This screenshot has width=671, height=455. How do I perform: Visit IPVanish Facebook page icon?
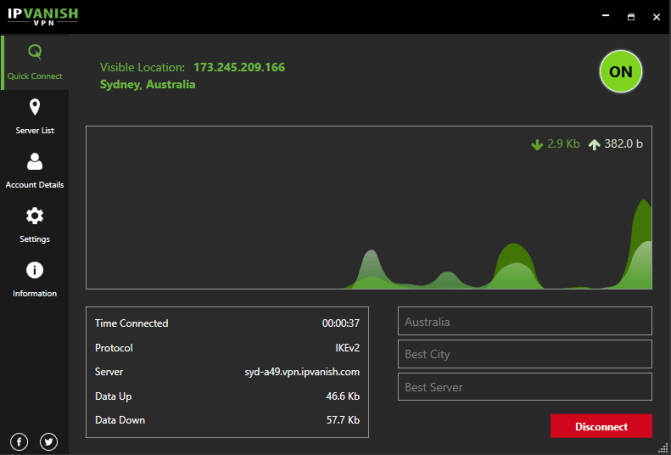click(x=19, y=442)
